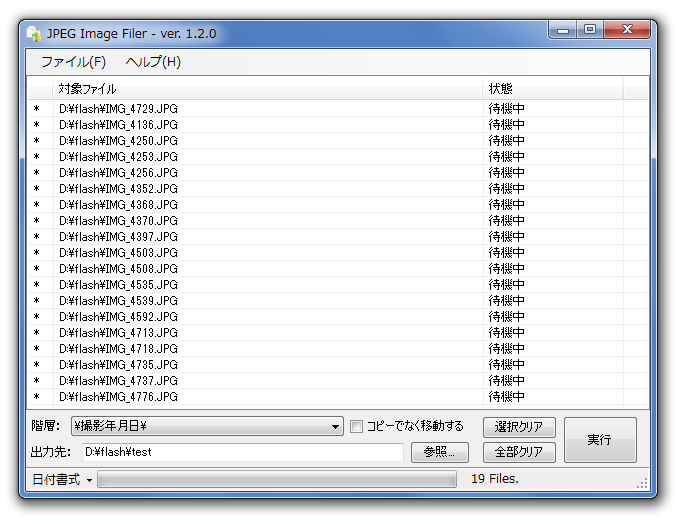This screenshot has height=521, width=679.
Task: Select row D:¥flash¥IMG_4352.JPG
Action: point(338,189)
